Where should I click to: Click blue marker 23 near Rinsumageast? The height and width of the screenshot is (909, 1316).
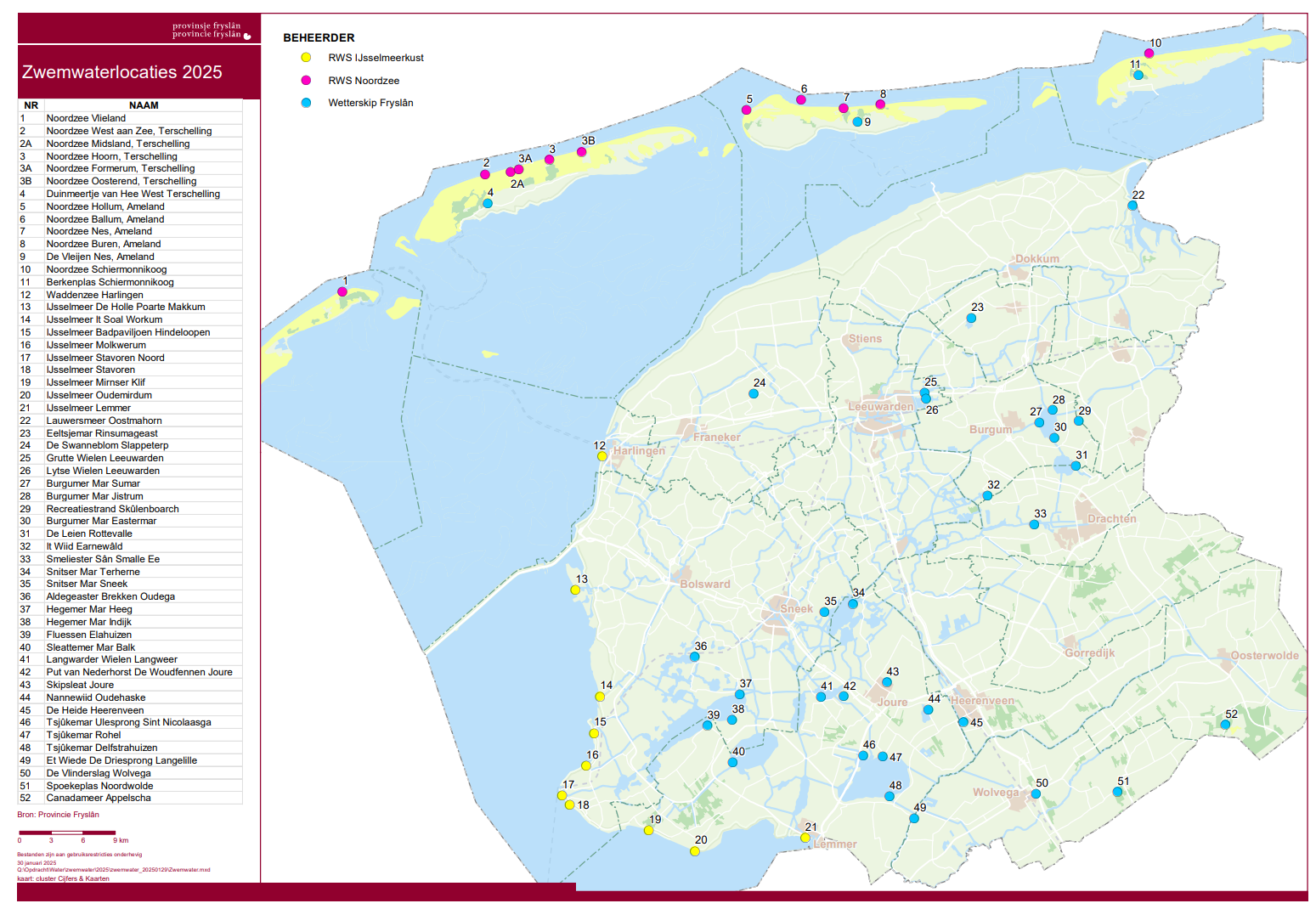point(971,319)
